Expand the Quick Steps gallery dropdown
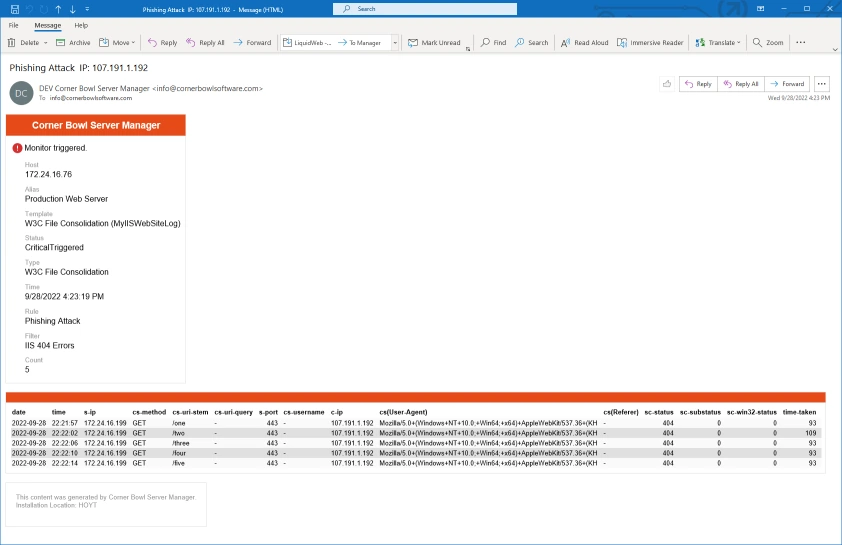 395,42
